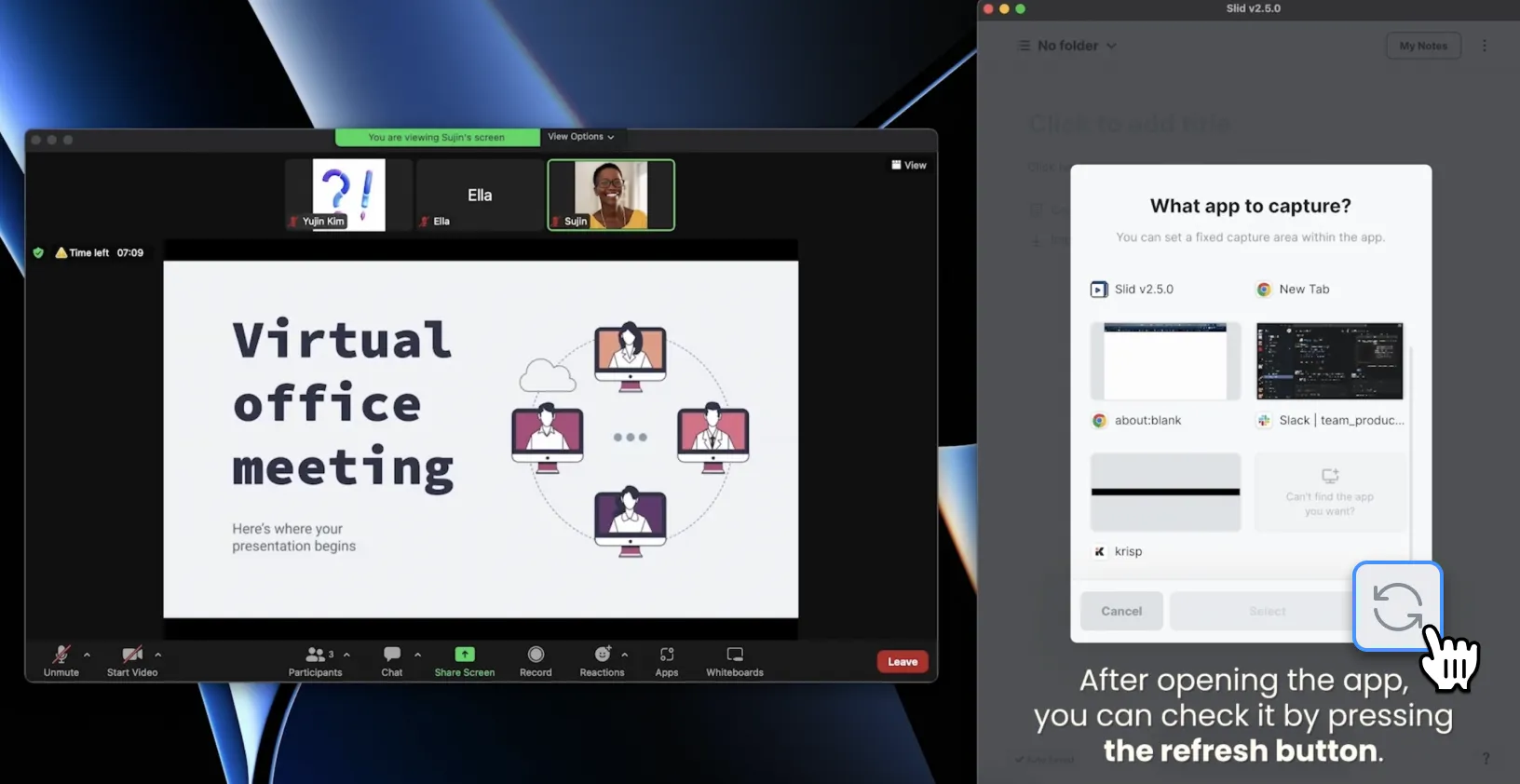This screenshot has height=784, width=1520.
Task: Open Zoom Reactions
Action: tap(603, 660)
